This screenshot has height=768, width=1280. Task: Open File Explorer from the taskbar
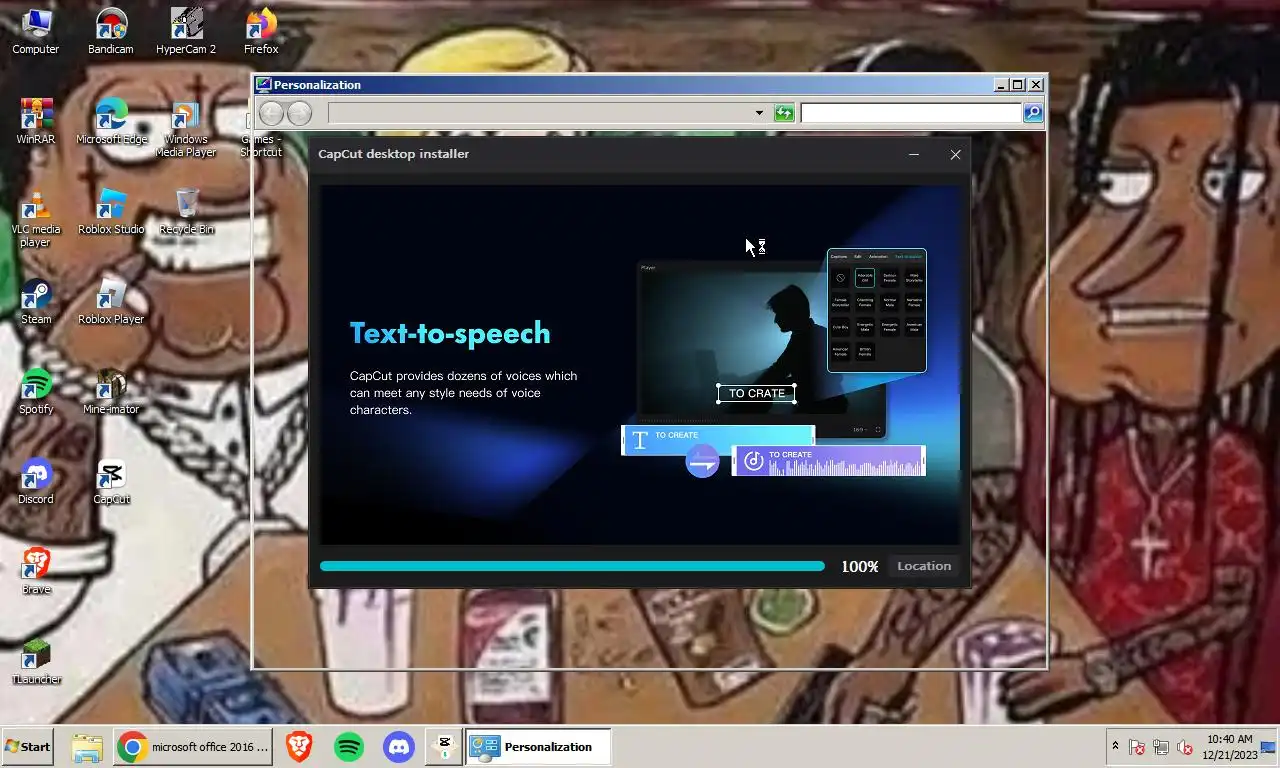coord(87,747)
